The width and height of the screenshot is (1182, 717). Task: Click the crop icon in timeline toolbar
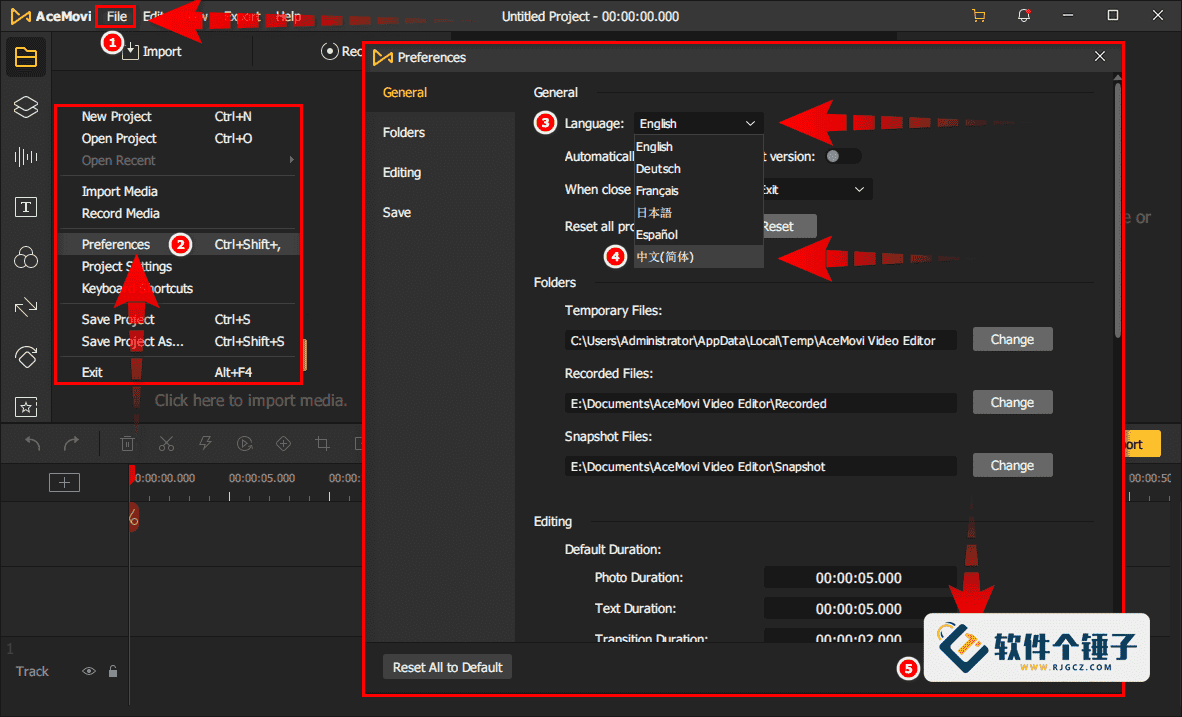(322, 444)
